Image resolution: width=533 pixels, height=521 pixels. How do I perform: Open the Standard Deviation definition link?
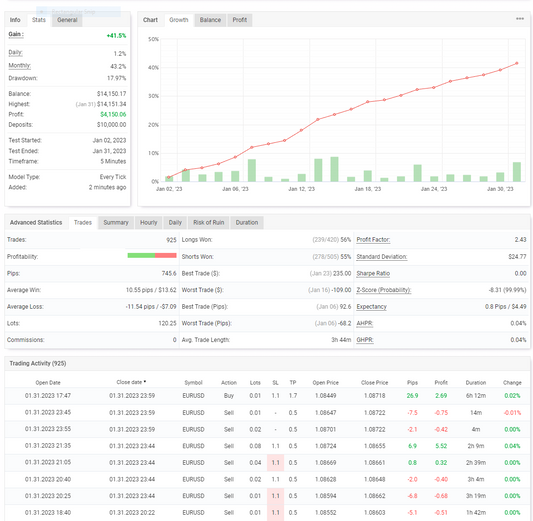click(x=382, y=257)
